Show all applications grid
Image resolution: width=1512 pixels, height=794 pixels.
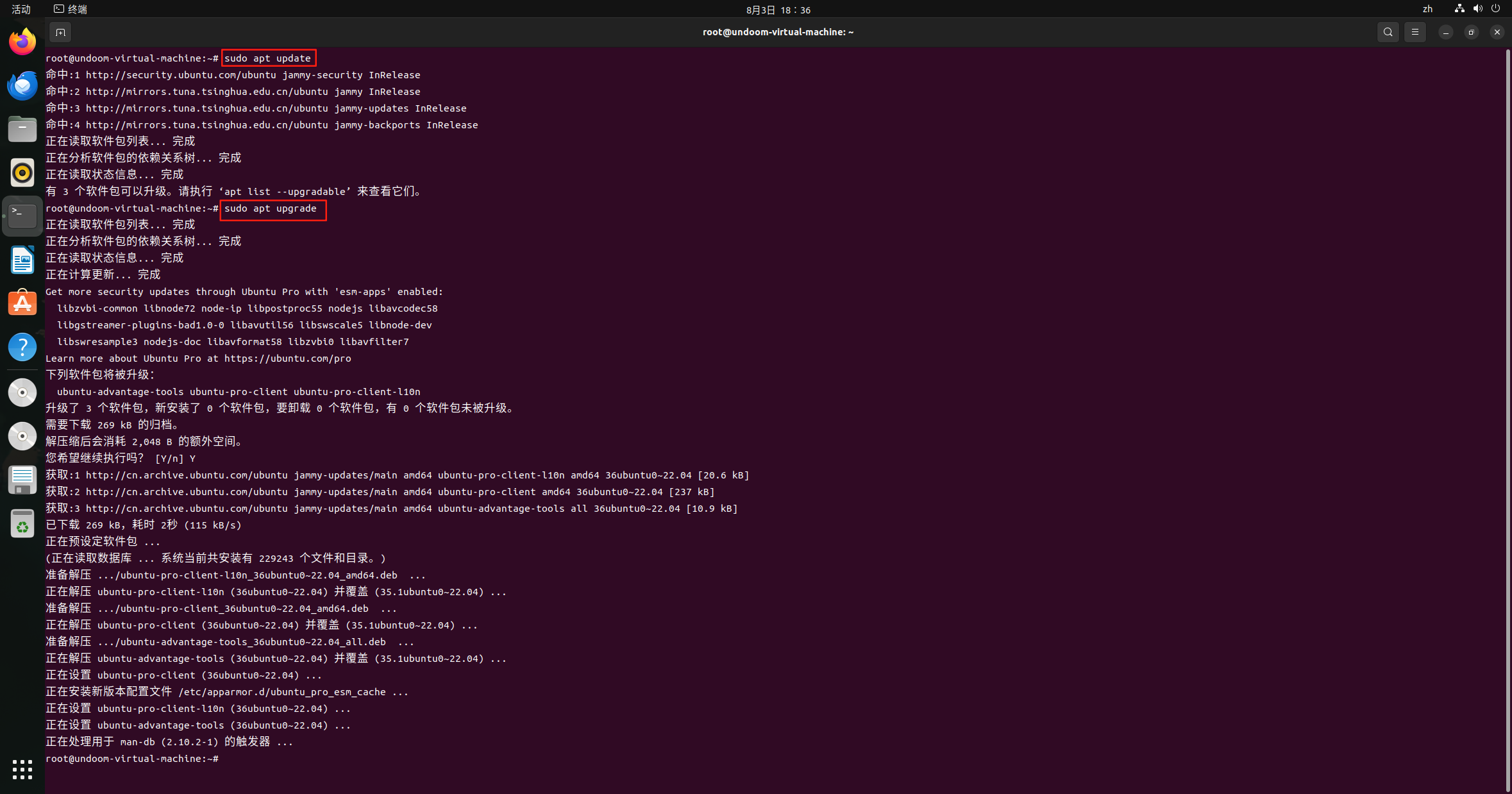click(x=22, y=769)
